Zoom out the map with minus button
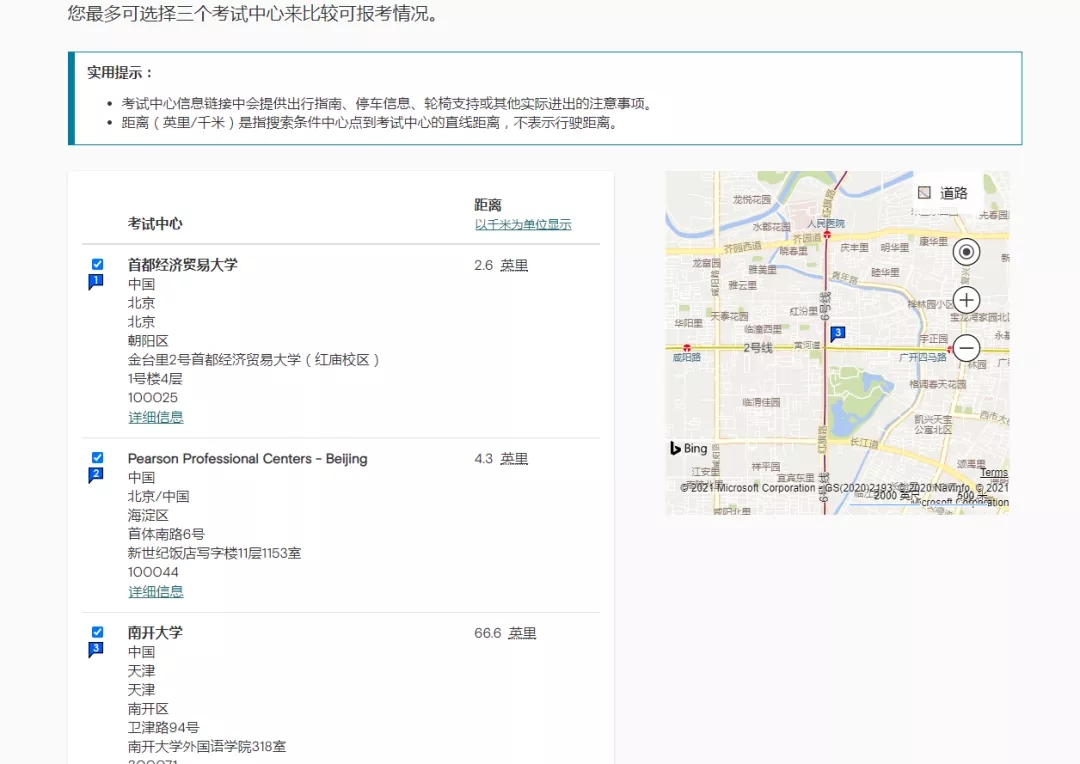The height and width of the screenshot is (764, 1080). tap(966, 348)
